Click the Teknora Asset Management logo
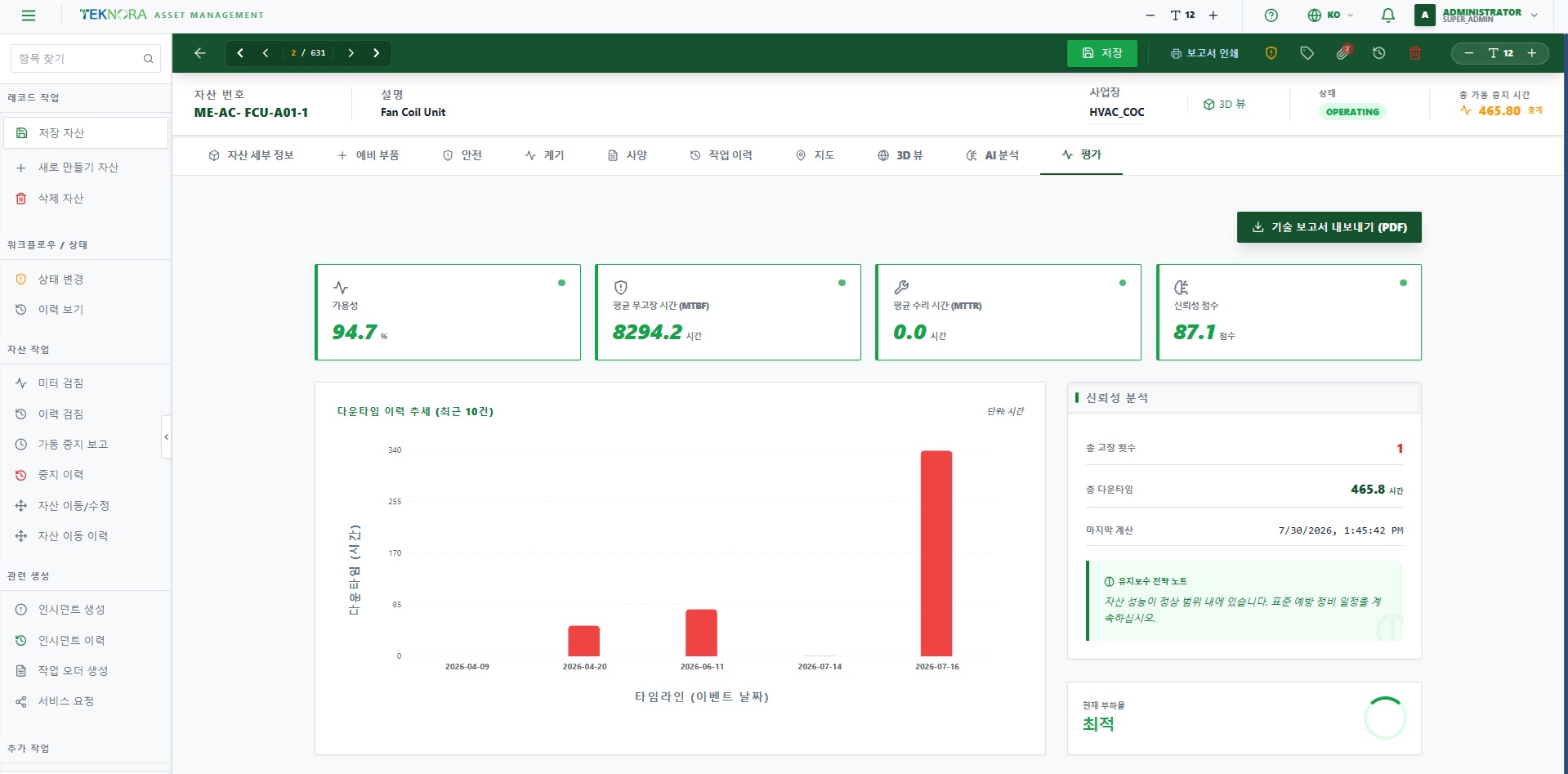Image resolution: width=1568 pixels, height=774 pixels. click(172, 15)
